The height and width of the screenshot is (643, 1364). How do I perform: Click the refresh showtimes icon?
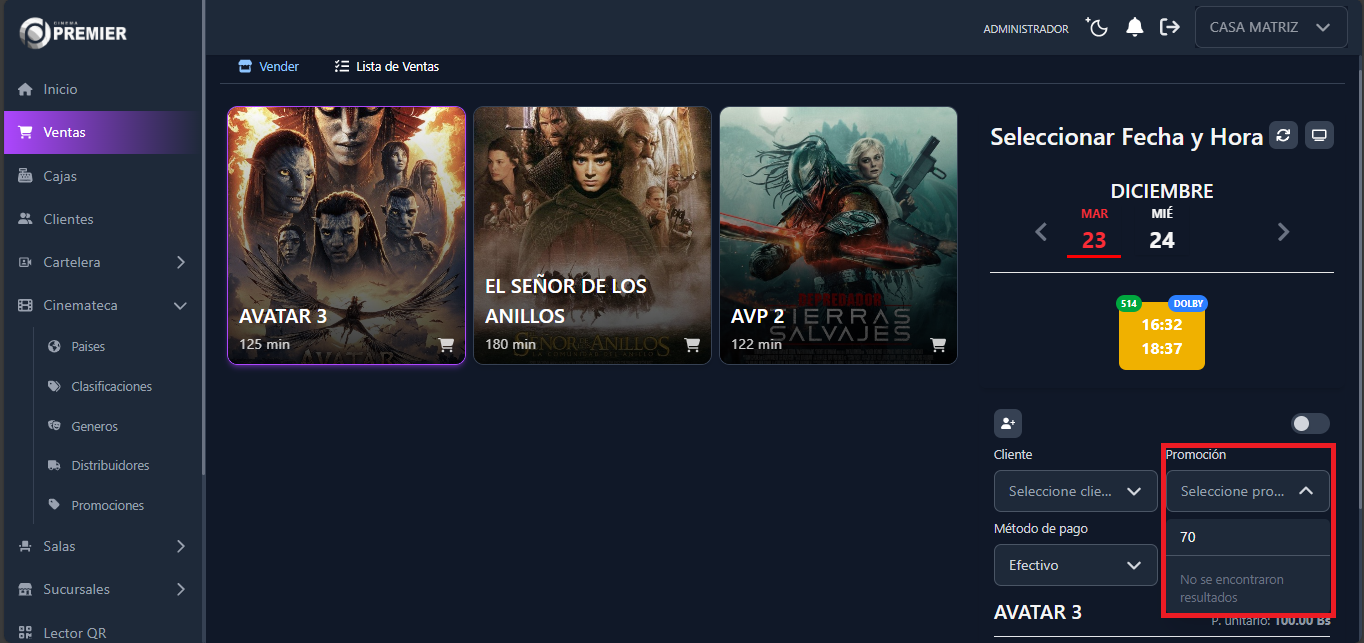pyautogui.click(x=1283, y=136)
